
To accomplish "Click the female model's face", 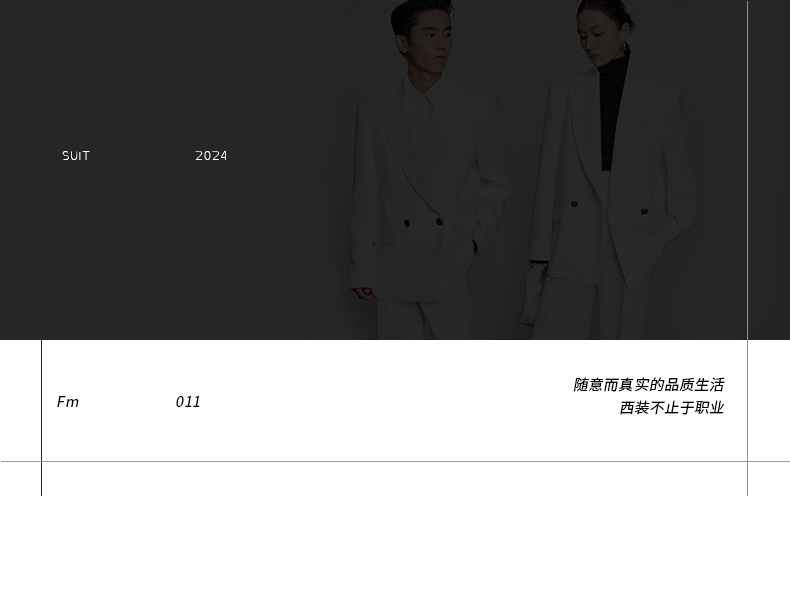I will 600,38.
